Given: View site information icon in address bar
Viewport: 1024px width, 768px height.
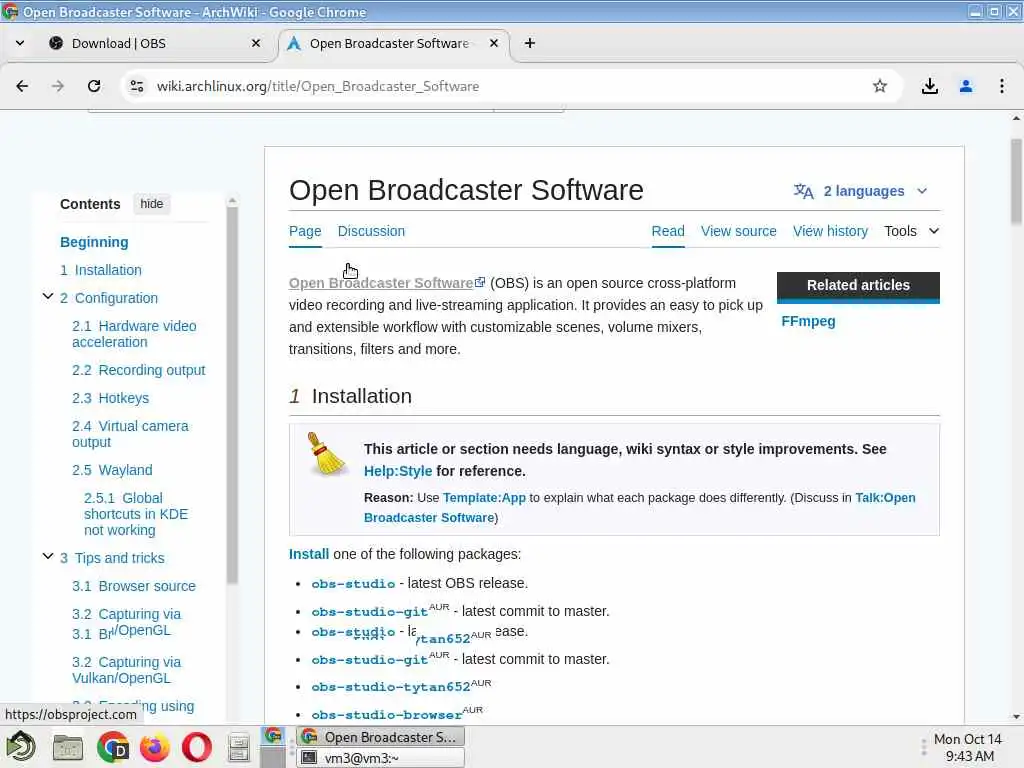Looking at the screenshot, I should pyautogui.click(x=136, y=86).
